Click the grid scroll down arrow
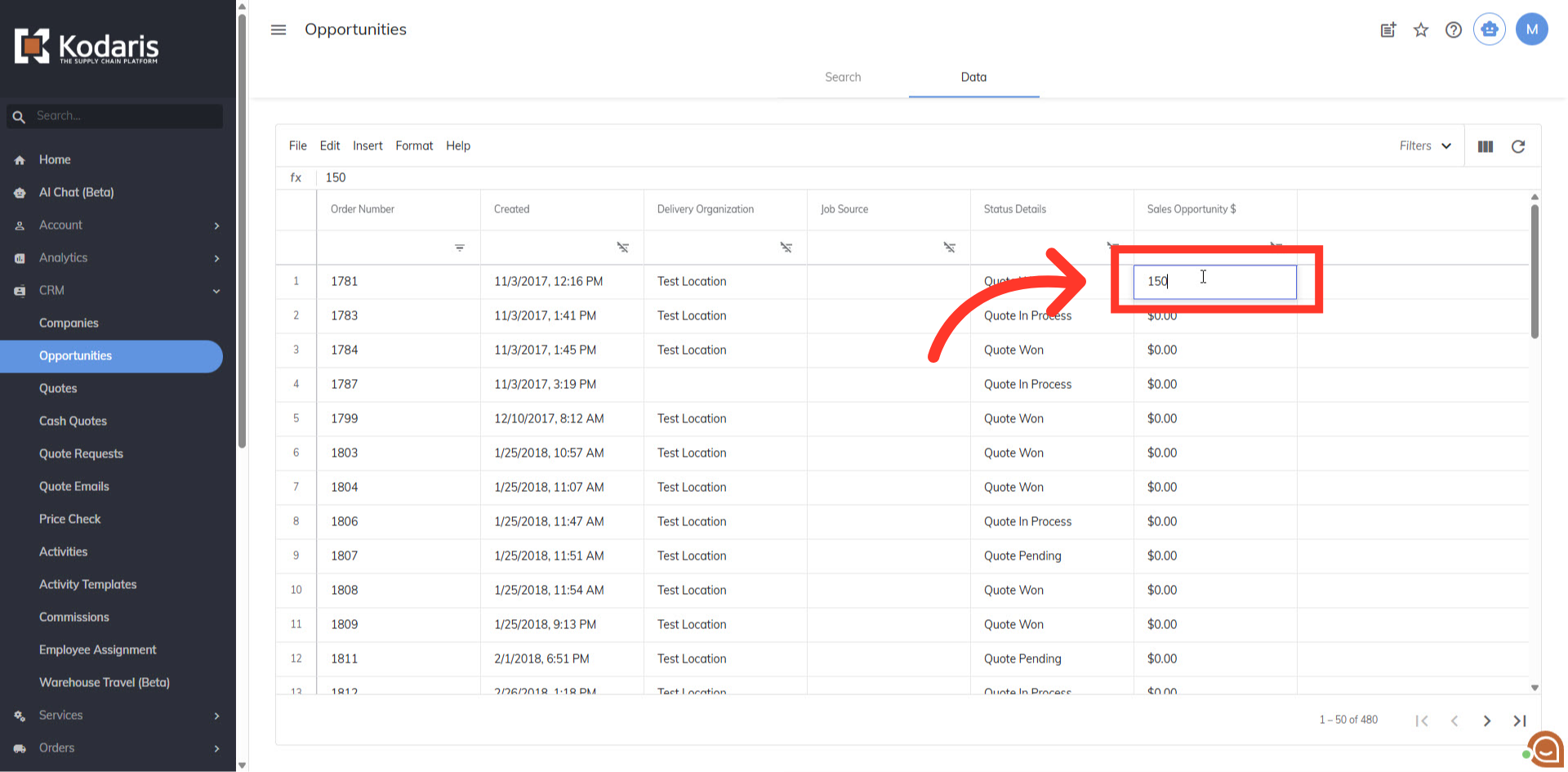This screenshot has height=772, width=1568. pyautogui.click(x=1535, y=688)
